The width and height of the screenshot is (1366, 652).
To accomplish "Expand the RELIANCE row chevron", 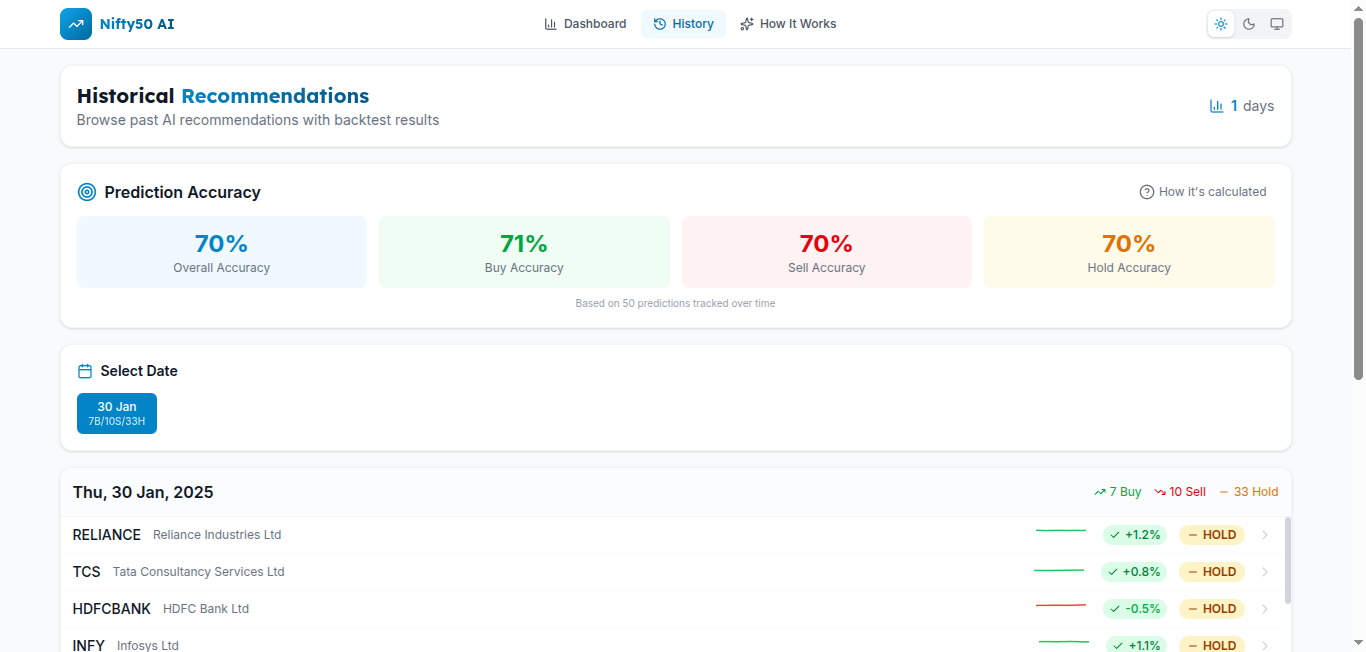I will pos(1265,535).
